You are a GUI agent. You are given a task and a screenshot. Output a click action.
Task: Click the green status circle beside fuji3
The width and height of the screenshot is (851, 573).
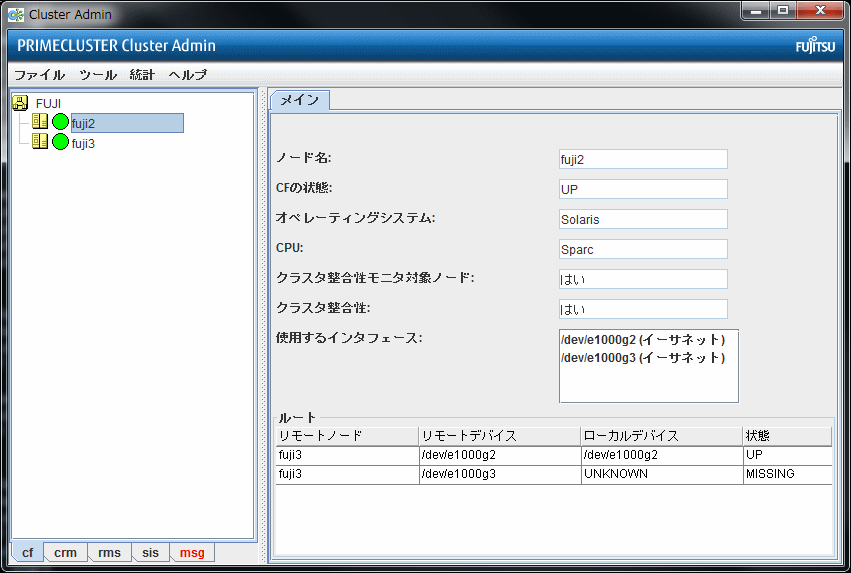[x=60, y=142]
